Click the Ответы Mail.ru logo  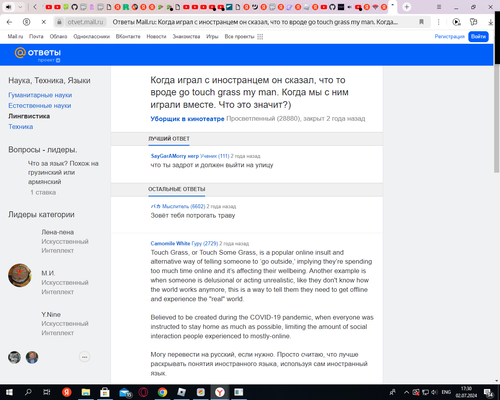pos(38,54)
